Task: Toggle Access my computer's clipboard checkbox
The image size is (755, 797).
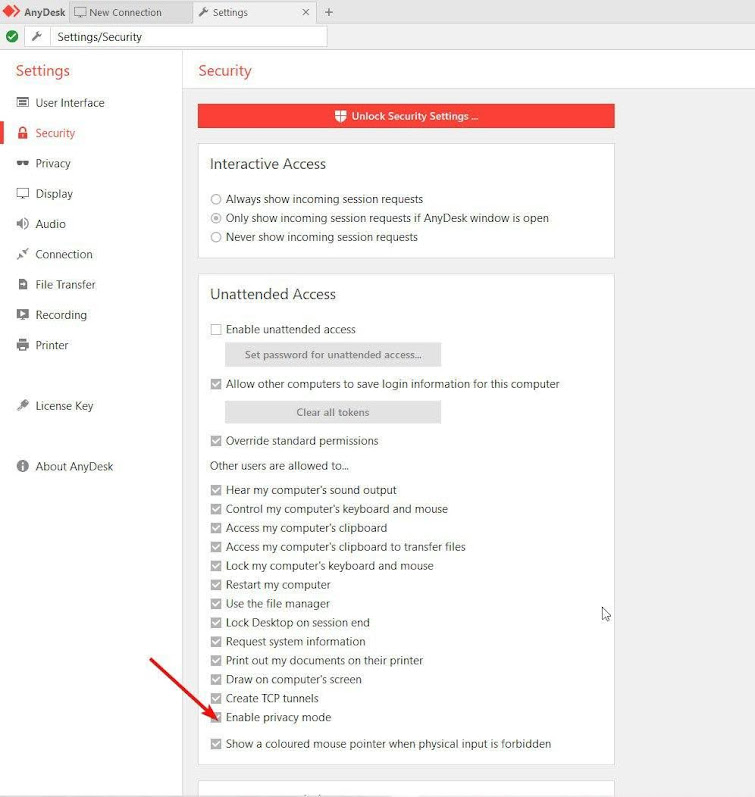Action: tap(216, 528)
